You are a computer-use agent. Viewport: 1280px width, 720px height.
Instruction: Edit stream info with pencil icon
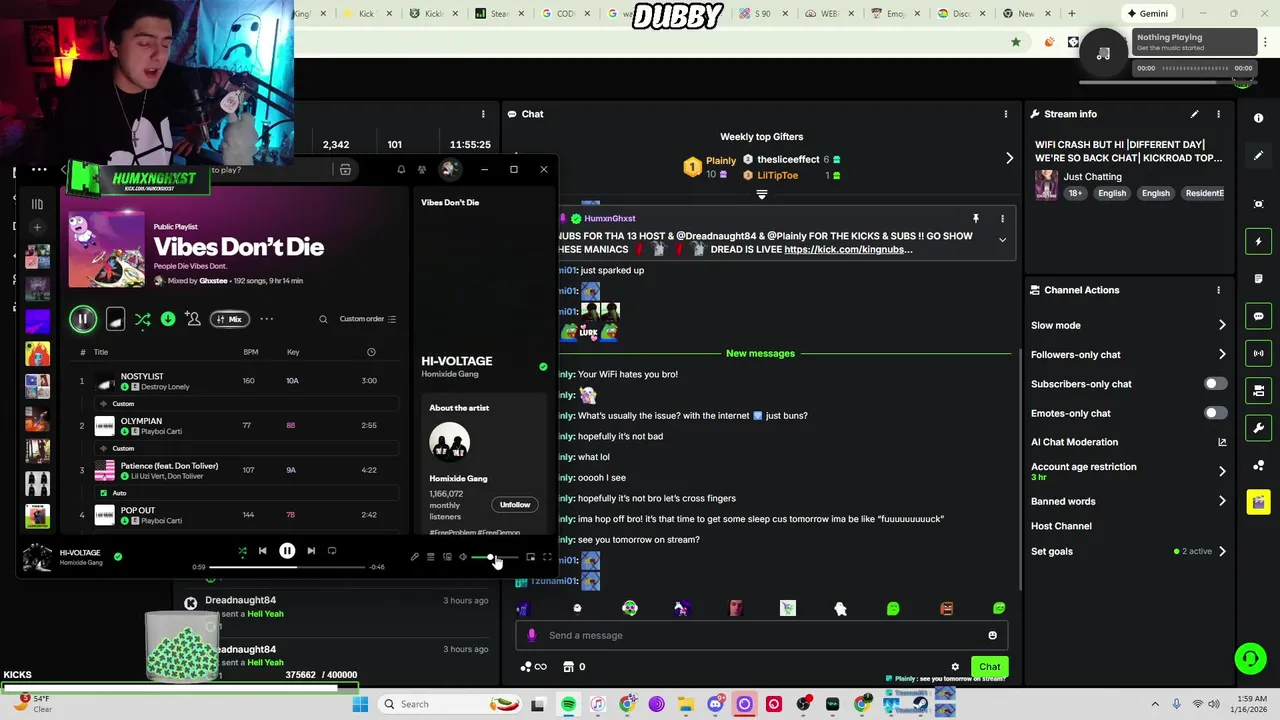1194,114
